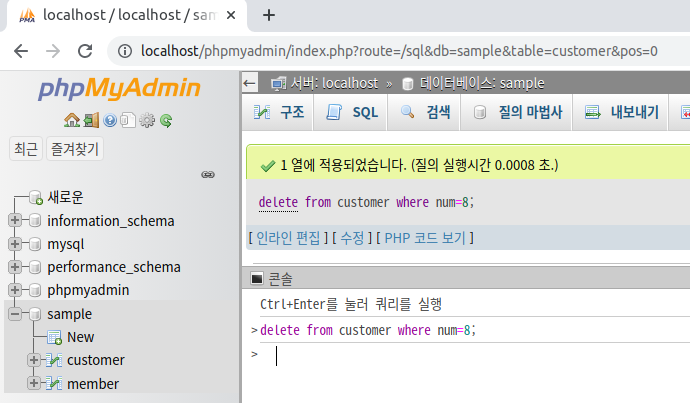
Task: Click the browser reload button
Action: tap(85, 51)
